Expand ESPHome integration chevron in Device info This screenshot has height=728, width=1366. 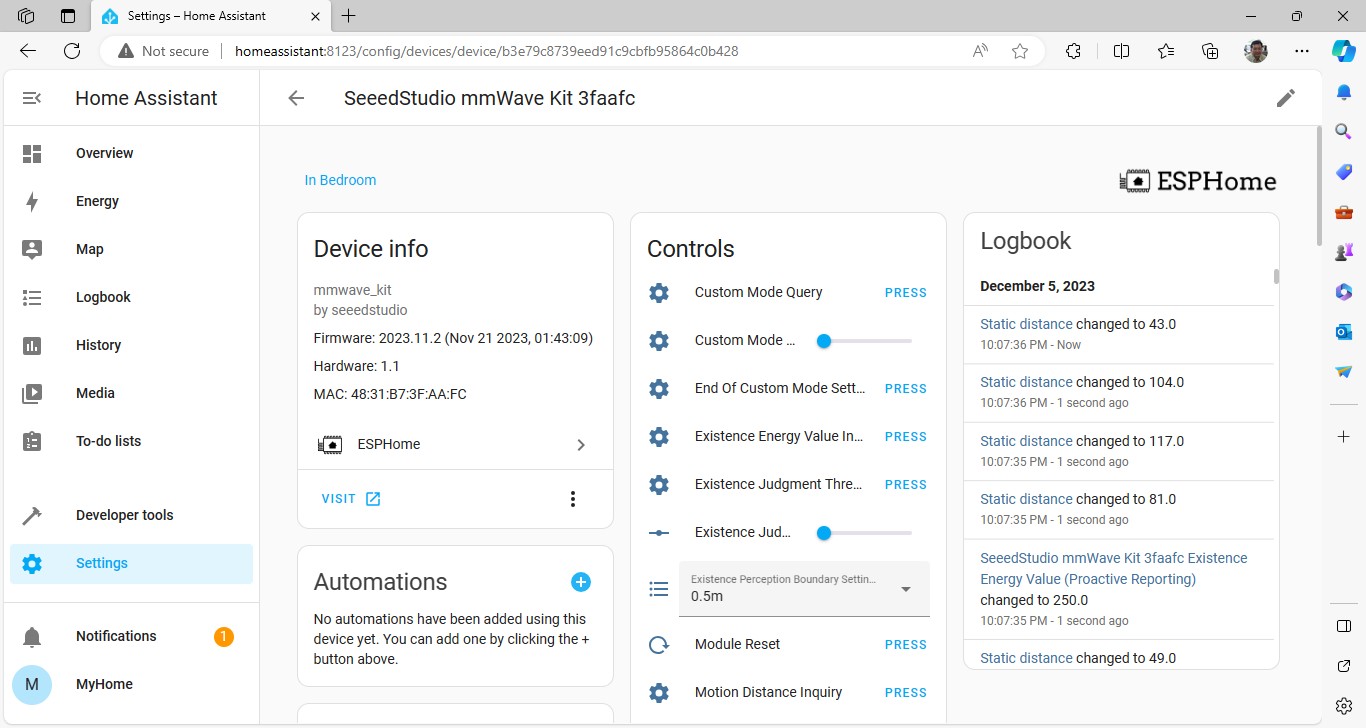pyautogui.click(x=581, y=445)
